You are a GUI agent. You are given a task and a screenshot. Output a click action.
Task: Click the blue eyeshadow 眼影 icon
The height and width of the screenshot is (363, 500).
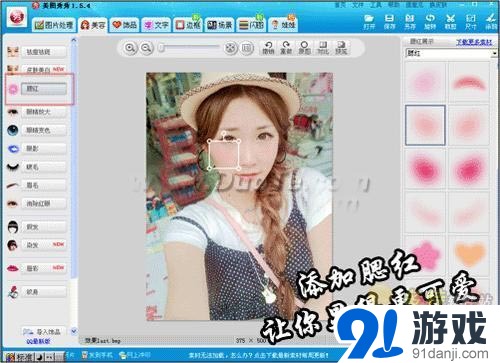(x=13, y=149)
